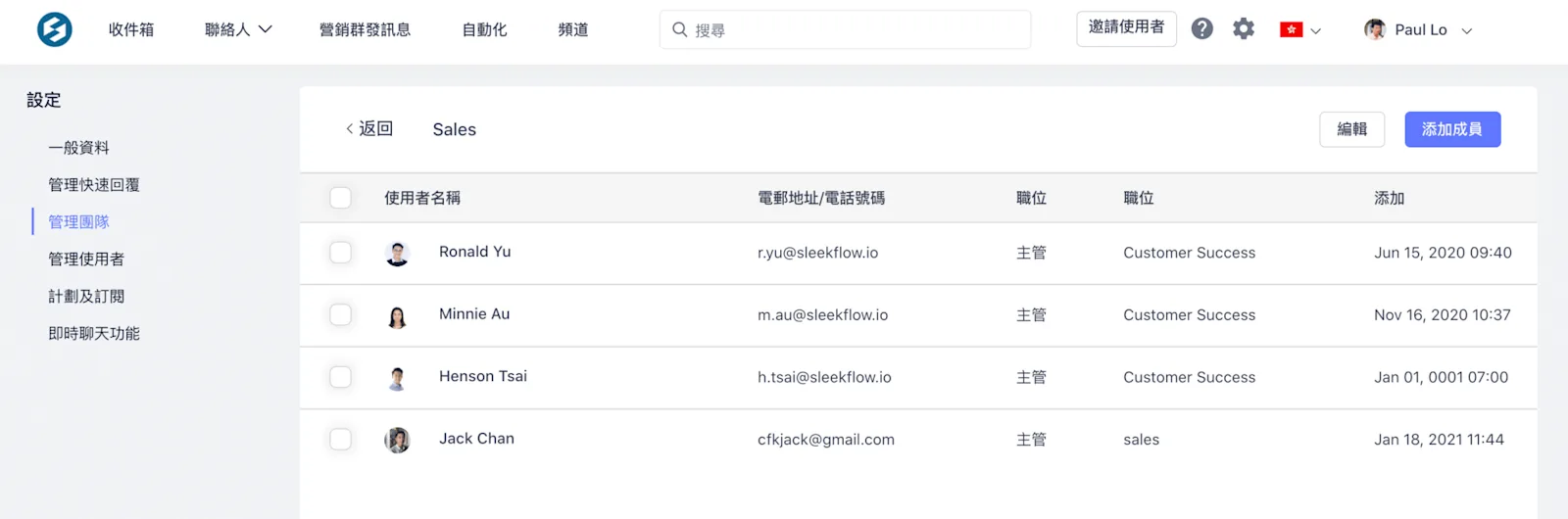The height and width of the screenshot is (519, 1568).
Task: Click email h.tsai@sleekflow.io
Action: (x=824, y=377)
